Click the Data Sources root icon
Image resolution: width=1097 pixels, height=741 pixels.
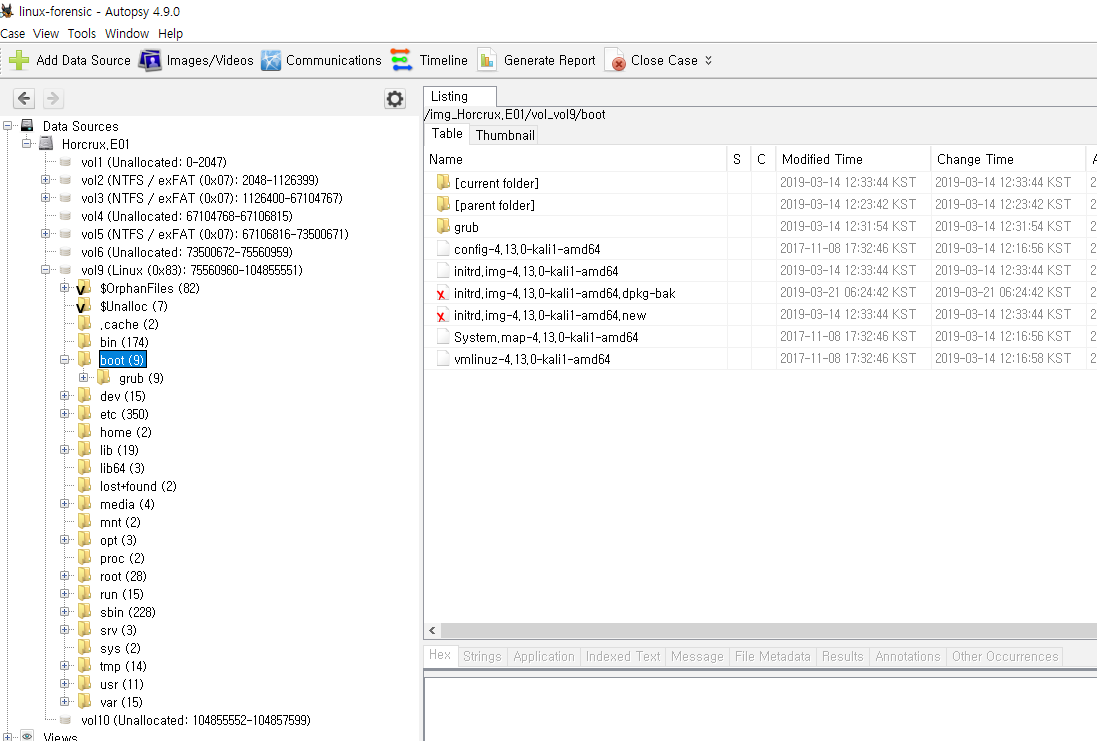(x=27, y=125)
